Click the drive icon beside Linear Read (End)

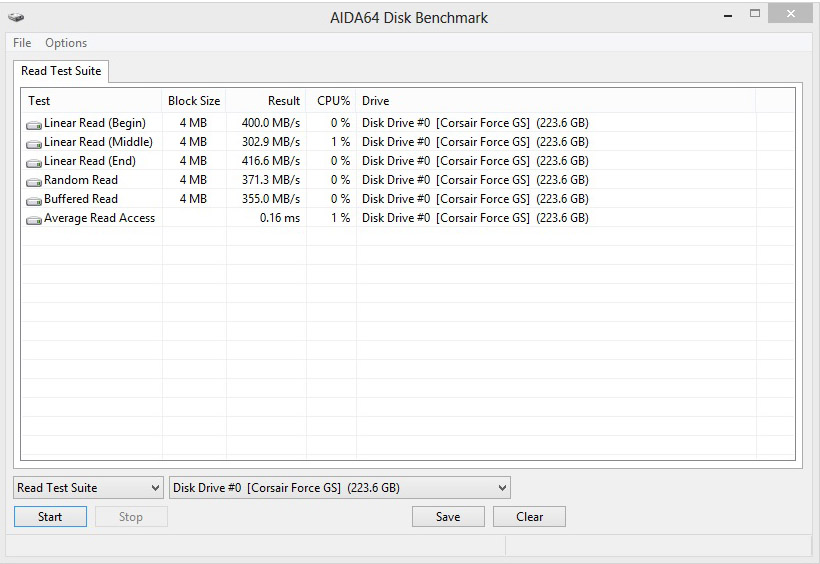coord(34,163)
